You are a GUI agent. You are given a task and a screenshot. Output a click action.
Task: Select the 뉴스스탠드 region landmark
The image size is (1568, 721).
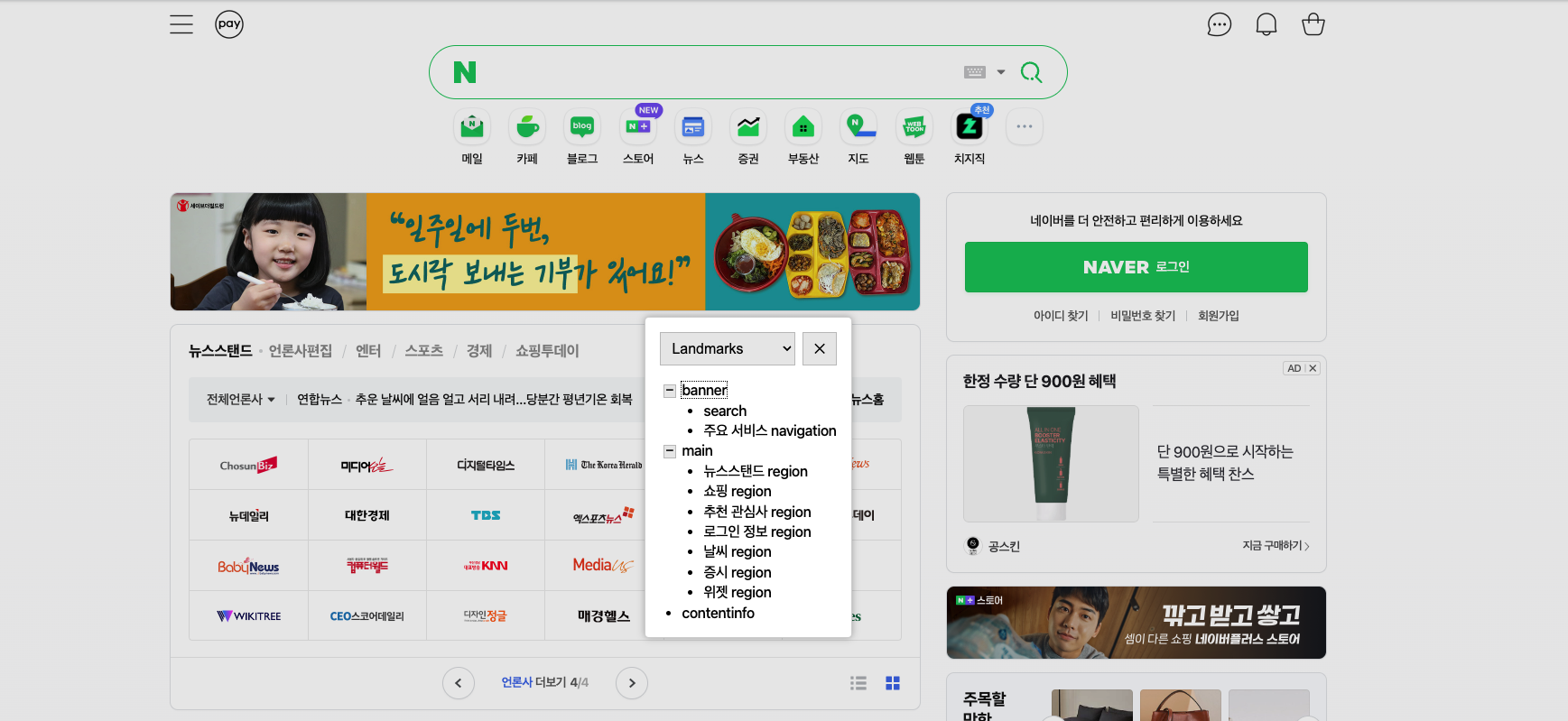[756, 471]
